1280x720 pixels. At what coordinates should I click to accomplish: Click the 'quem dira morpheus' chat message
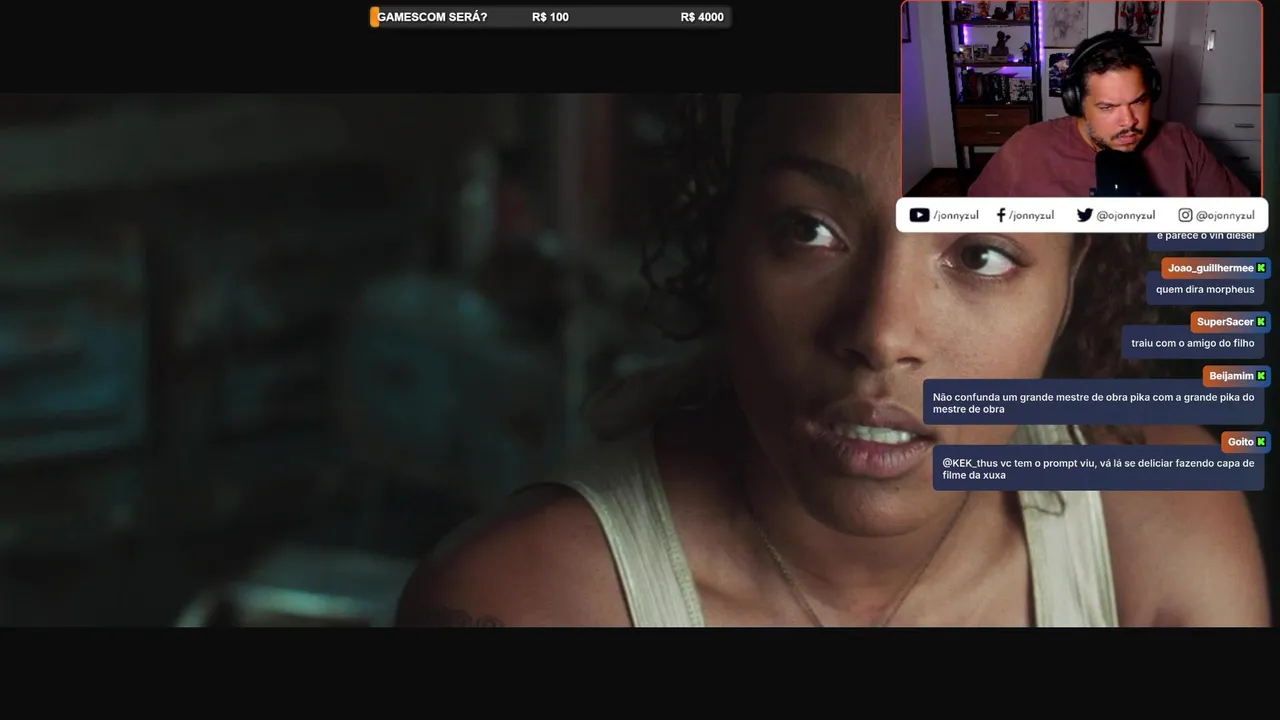(x=1205, y=289)
